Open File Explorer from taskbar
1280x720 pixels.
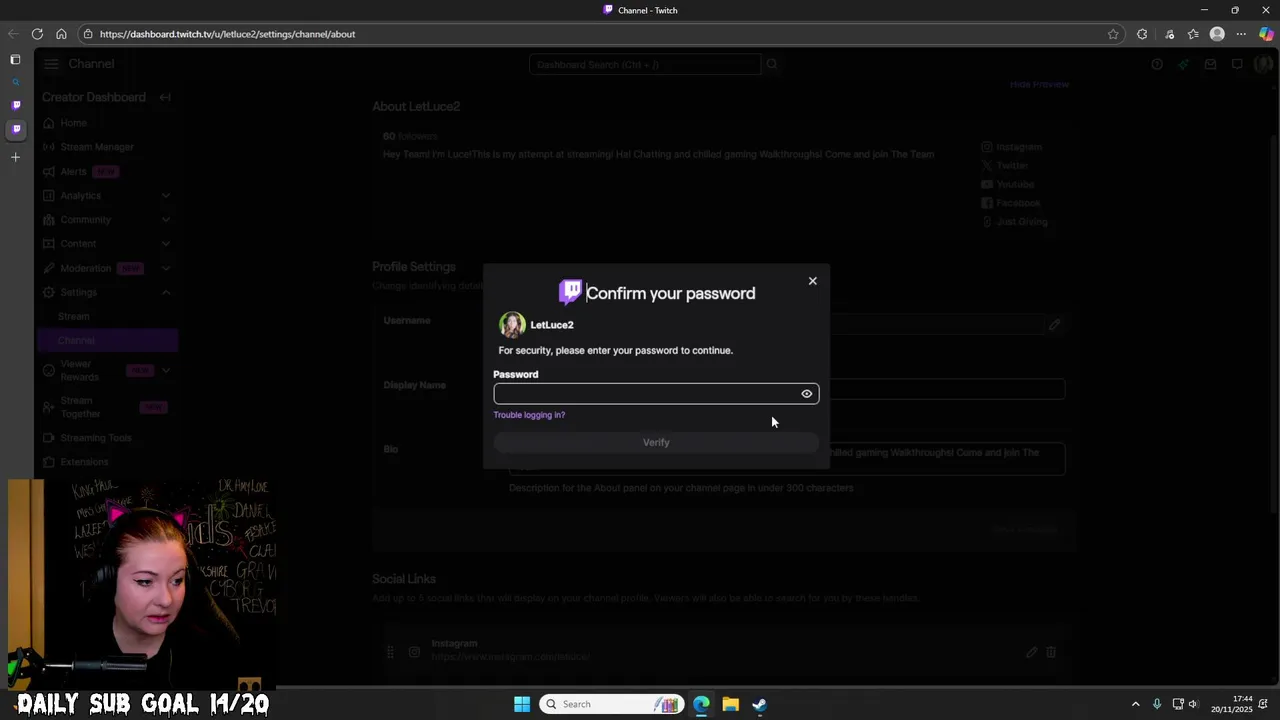730,704
